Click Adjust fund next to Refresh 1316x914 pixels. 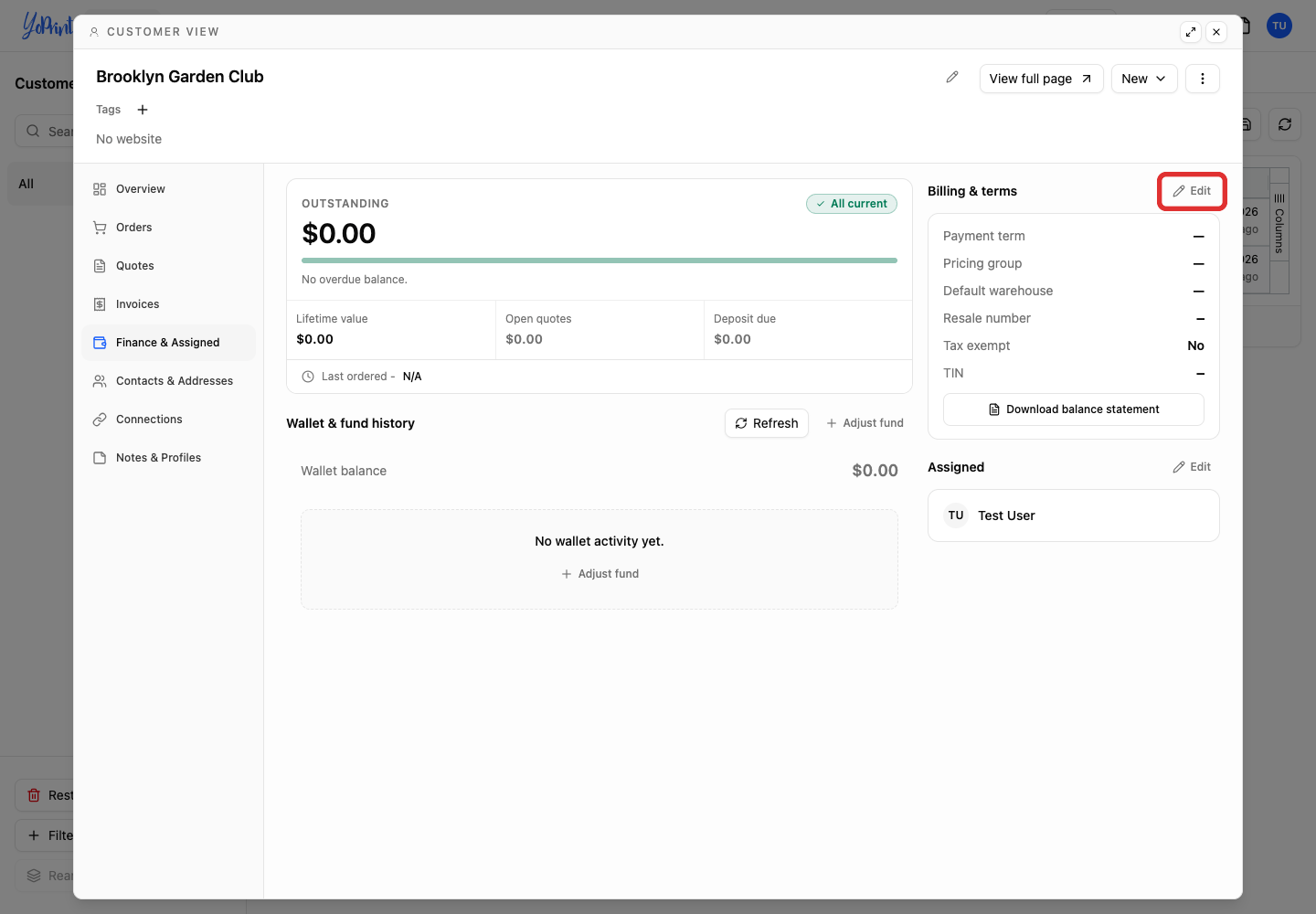click(865, 423)
